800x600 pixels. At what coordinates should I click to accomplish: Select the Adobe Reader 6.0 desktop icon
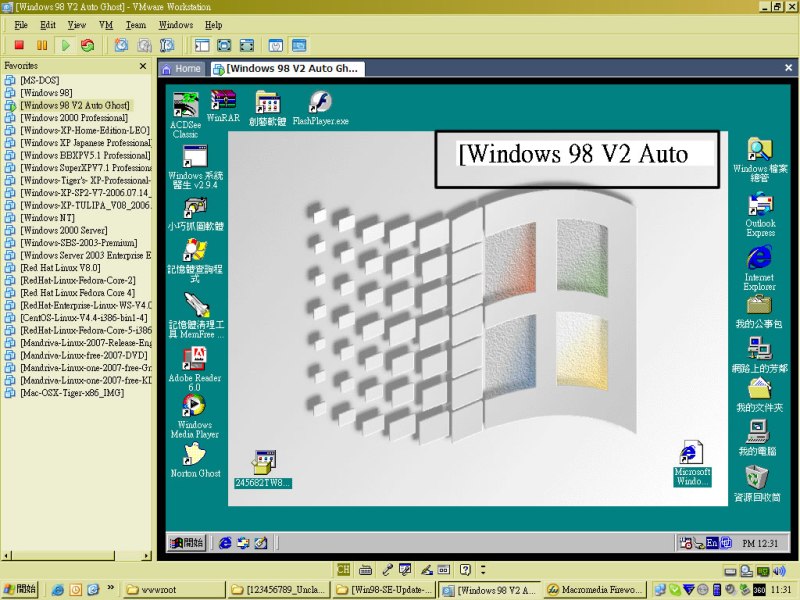click(x=194, y=369)
